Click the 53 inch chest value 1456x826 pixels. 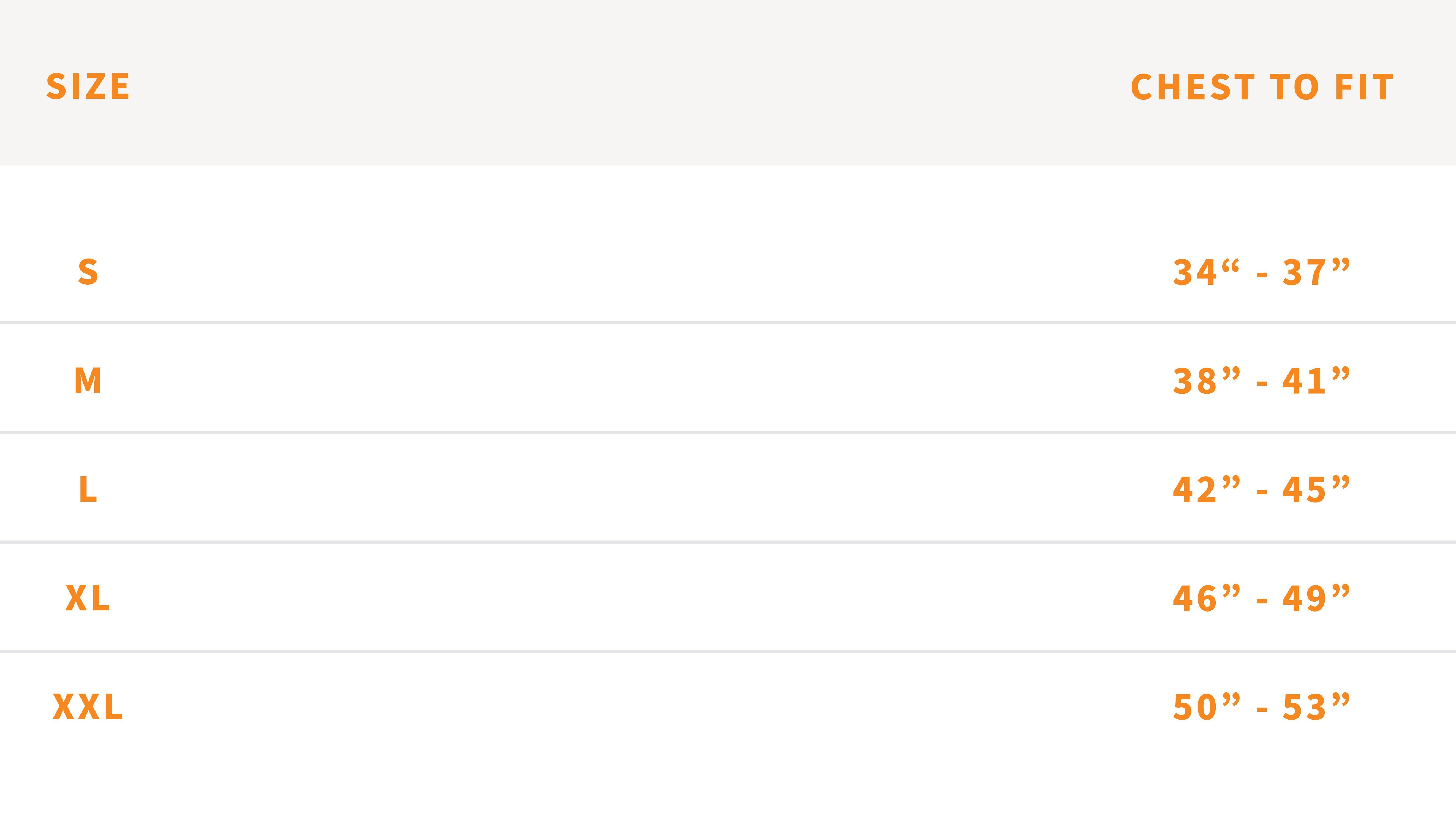(1316, 707)
